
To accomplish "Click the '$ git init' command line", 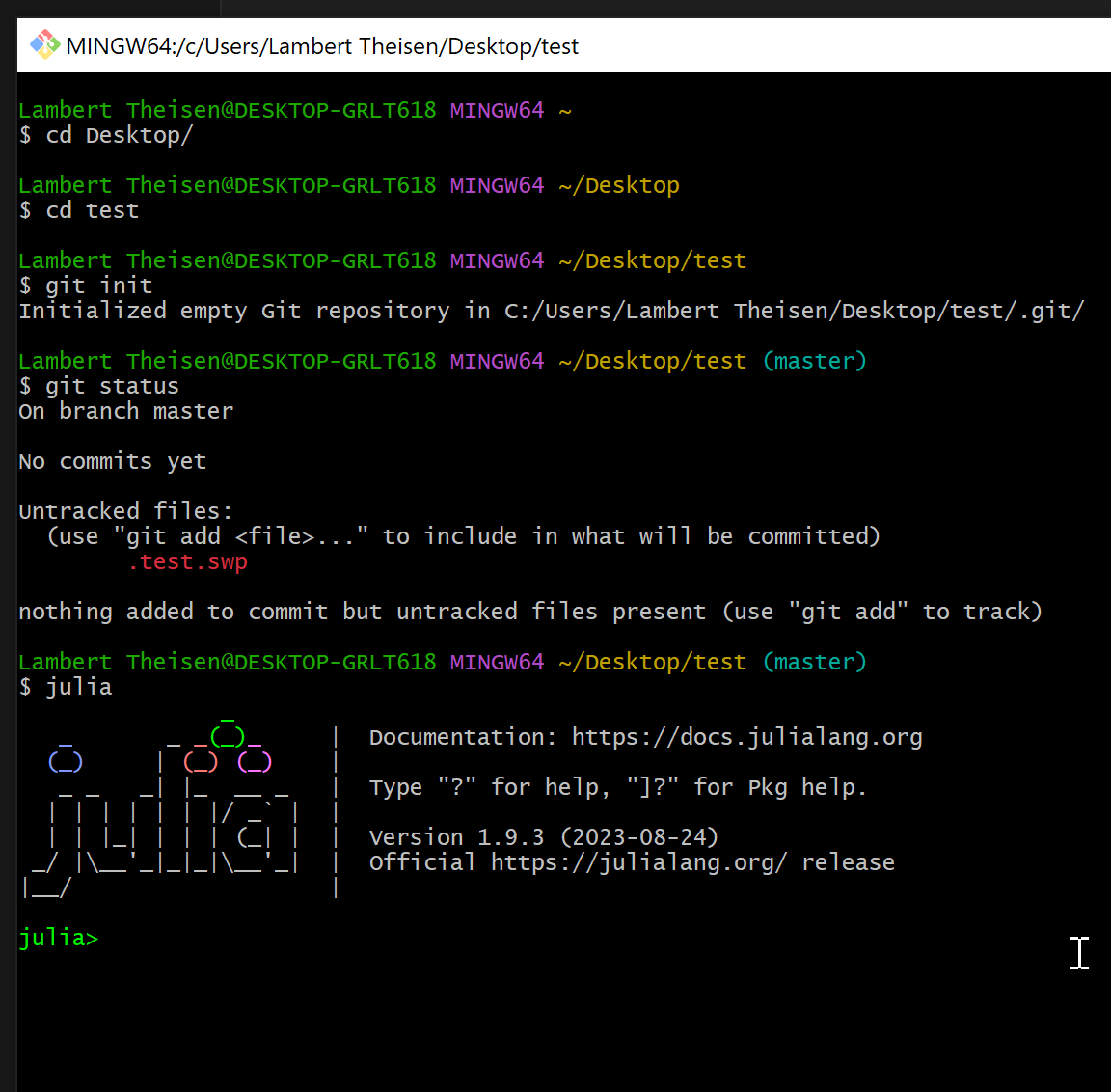I will [x=86, y=286].
